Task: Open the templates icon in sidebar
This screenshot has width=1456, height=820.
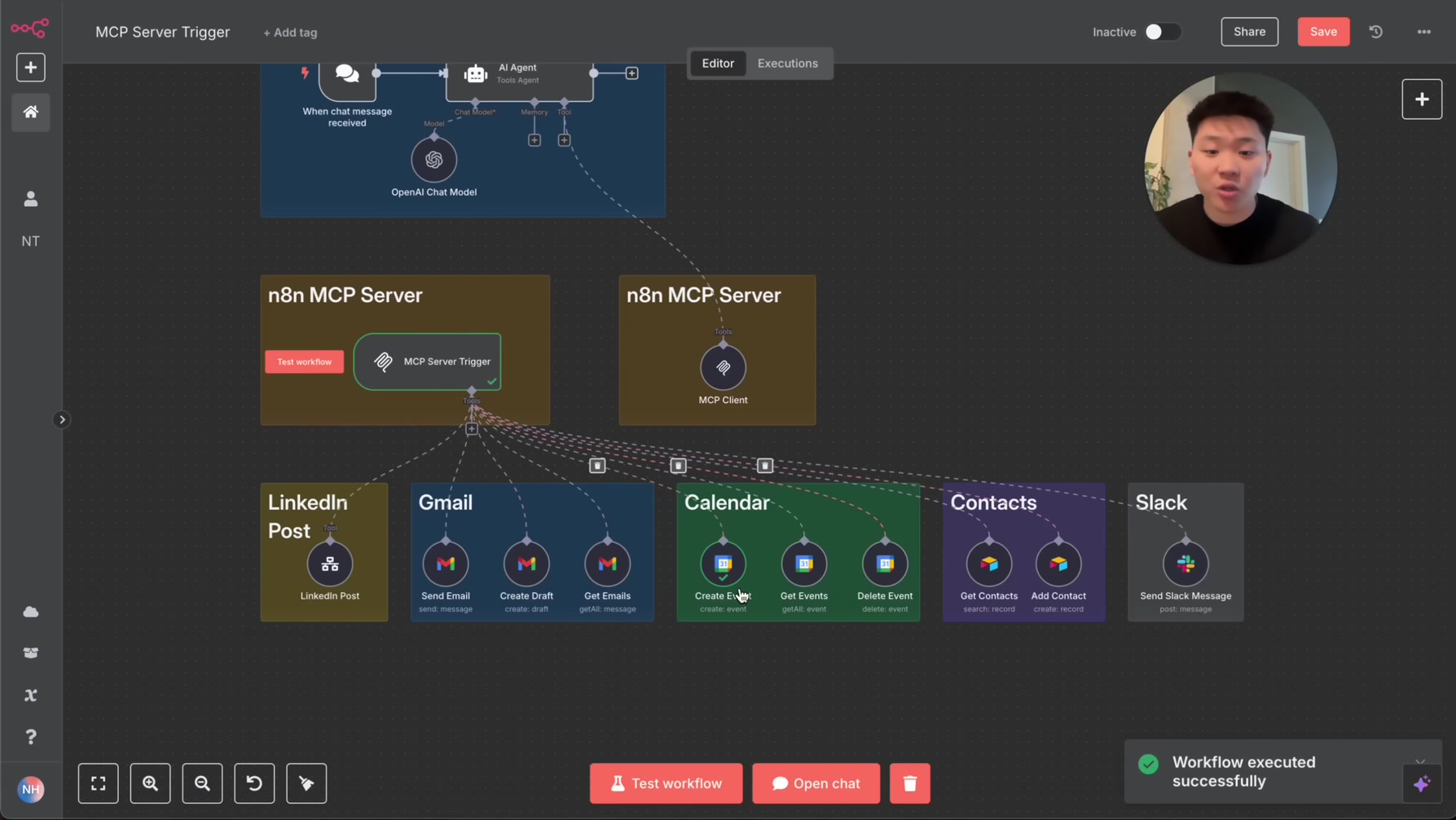Action: [x=31, y=653]
